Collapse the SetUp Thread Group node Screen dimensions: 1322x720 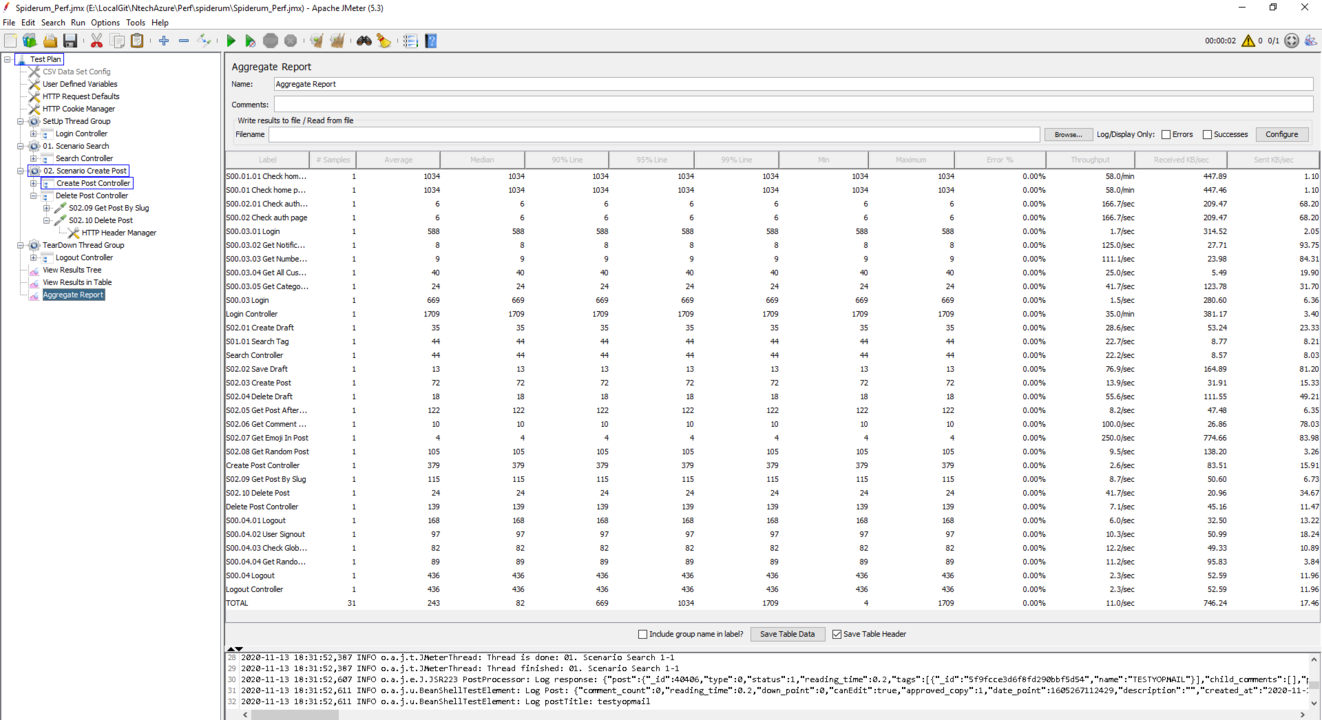pyautogui.click(x=20, y=121)
